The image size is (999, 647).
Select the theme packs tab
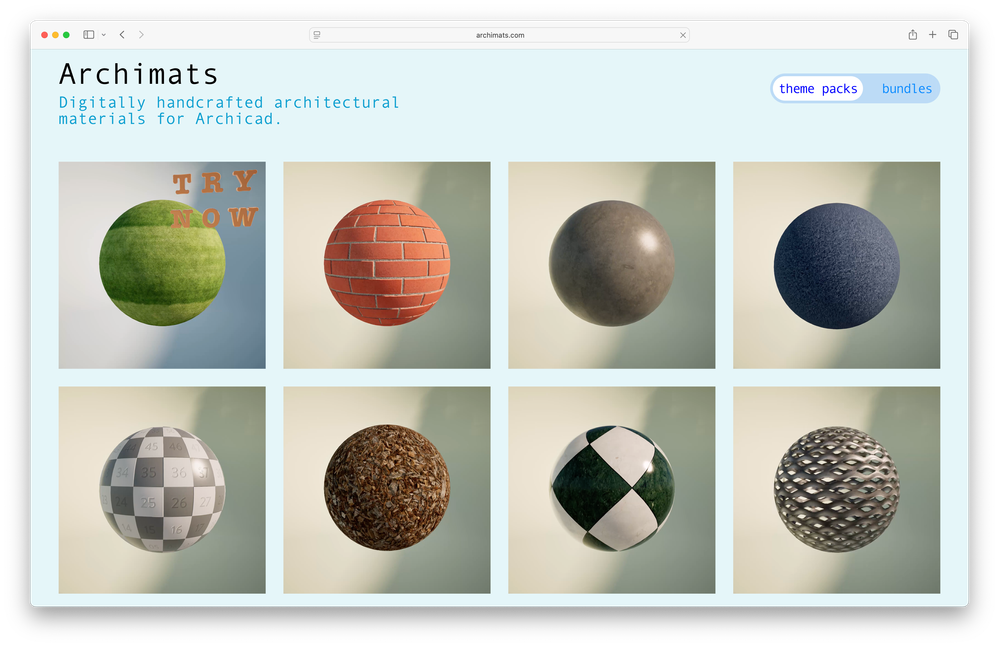coord(818,89)
